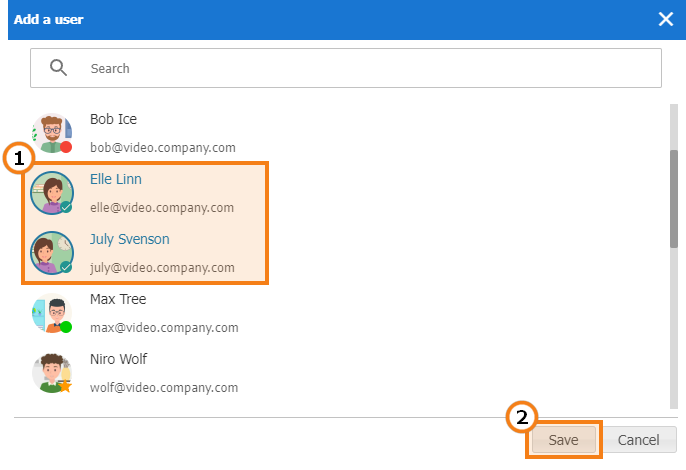This screenshot has width=686, height=470.
Task: Focus the Search input field
Action: coord(346,68)
